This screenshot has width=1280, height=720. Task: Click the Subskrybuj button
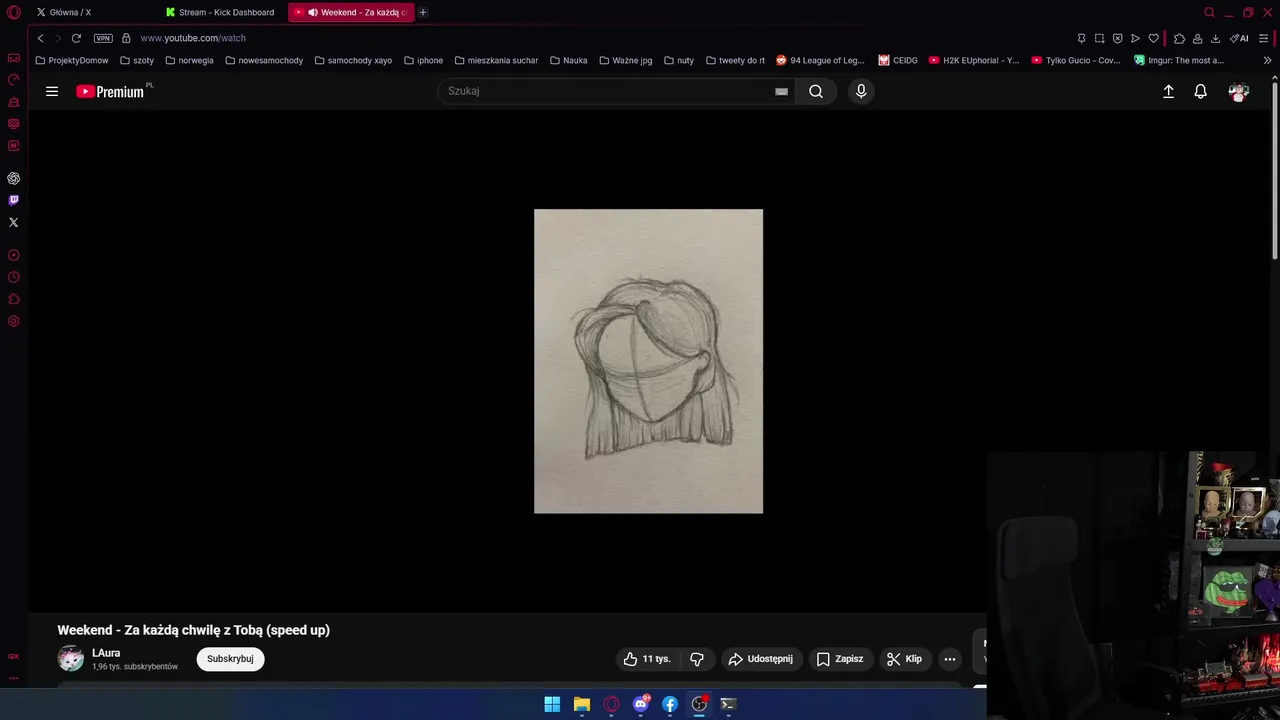[x=231, y=659]
